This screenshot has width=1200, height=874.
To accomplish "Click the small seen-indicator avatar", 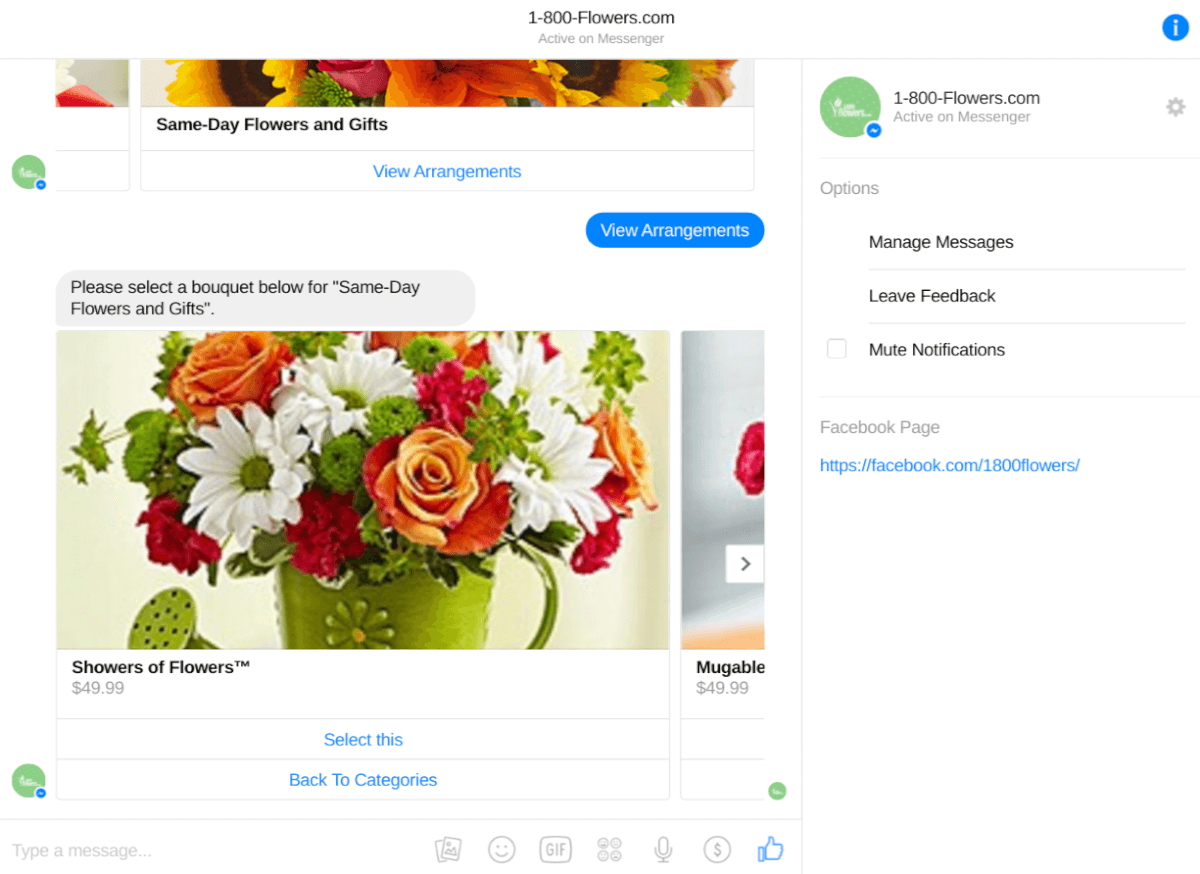I will pos(777,791).
